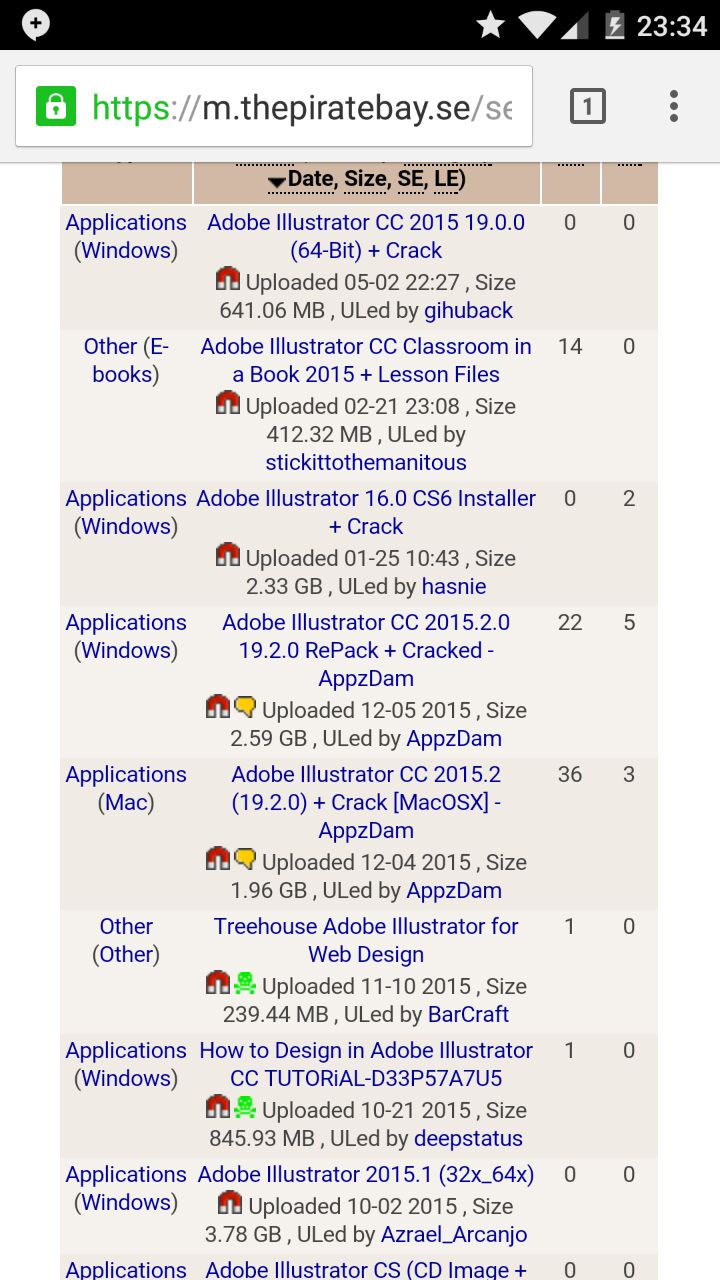Click magnet icon for Illustrator 16.0 CS6 Installer

coord(228,555)
